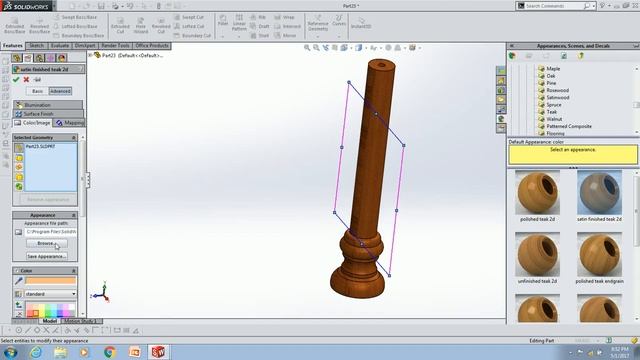The image size is (640, 360).
Task: Expand Curves dropdown arrow
Action: pyautogui.click(x=339, y=37)
